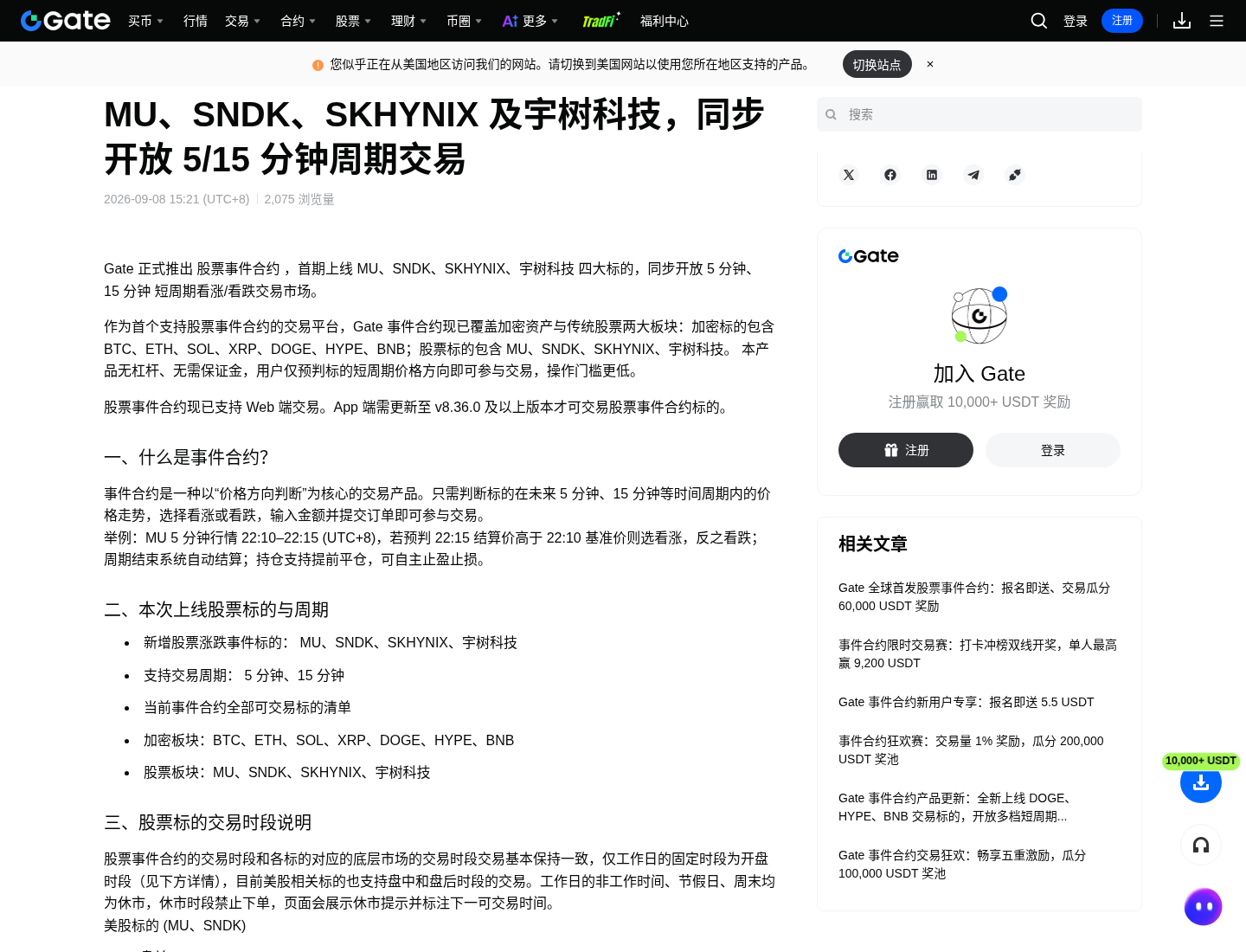Click the Gate logo in sidebar card

pyautogui.click(x=869, y=256)
